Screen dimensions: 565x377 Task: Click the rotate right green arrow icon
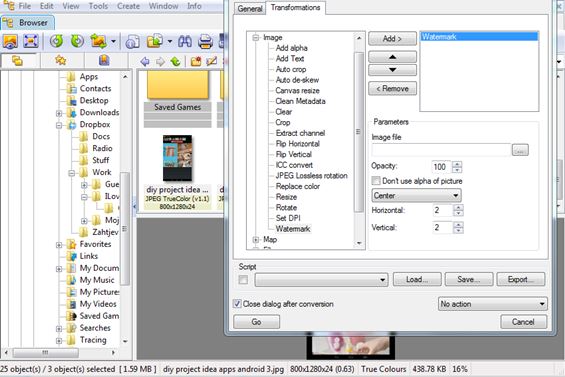(x=77, y=41)
